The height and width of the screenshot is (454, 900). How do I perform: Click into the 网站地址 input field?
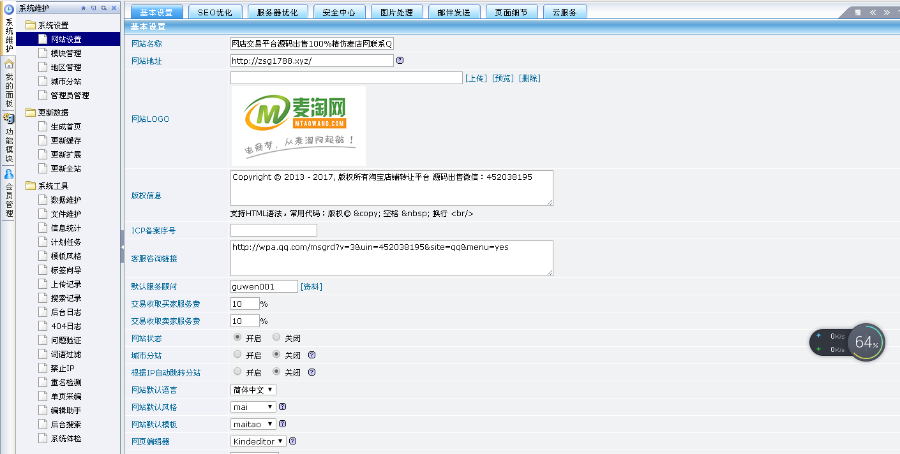(x=312, y=60)
